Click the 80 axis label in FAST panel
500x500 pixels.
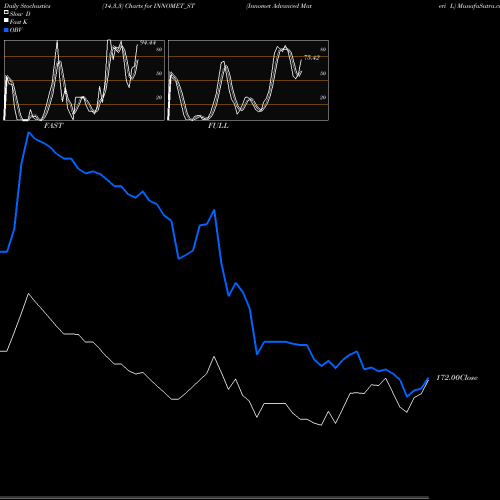pyautogui.click(x=159, y=49)
